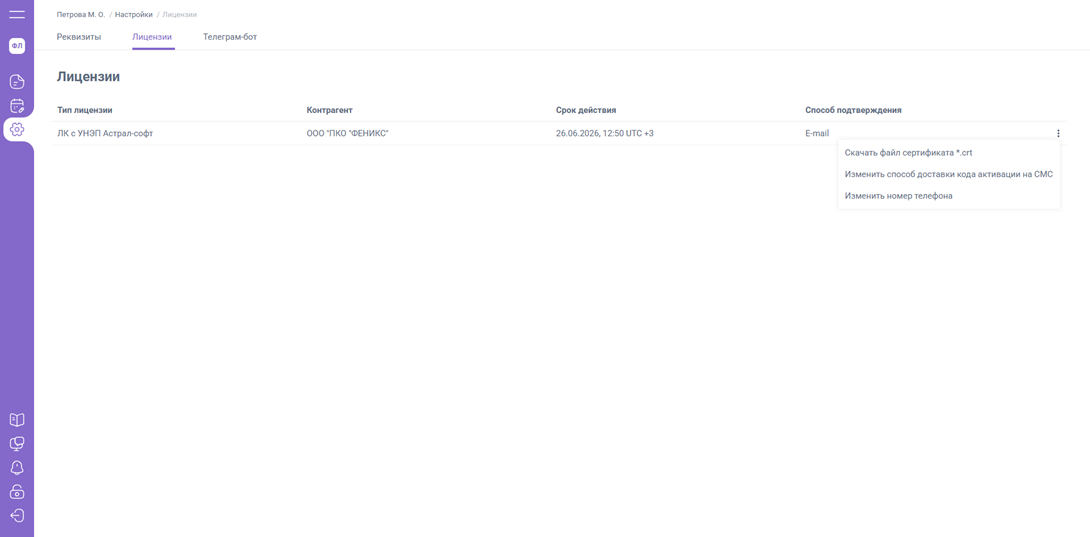This screenshot has width=1090, height=537.
Task: Select the settings gear icon
Action: click(x=17, y=129)
